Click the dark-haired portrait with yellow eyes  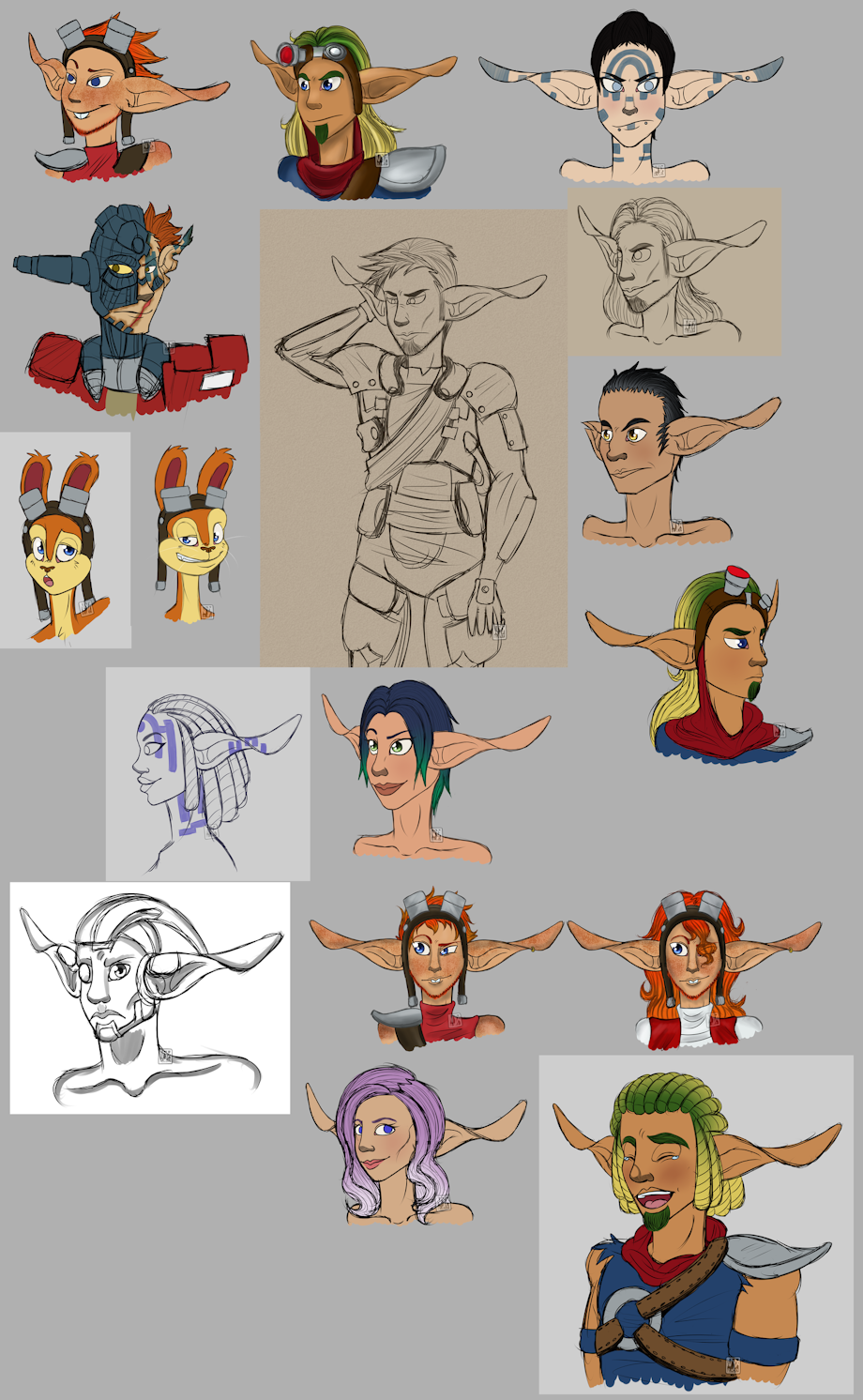[680, 455]
